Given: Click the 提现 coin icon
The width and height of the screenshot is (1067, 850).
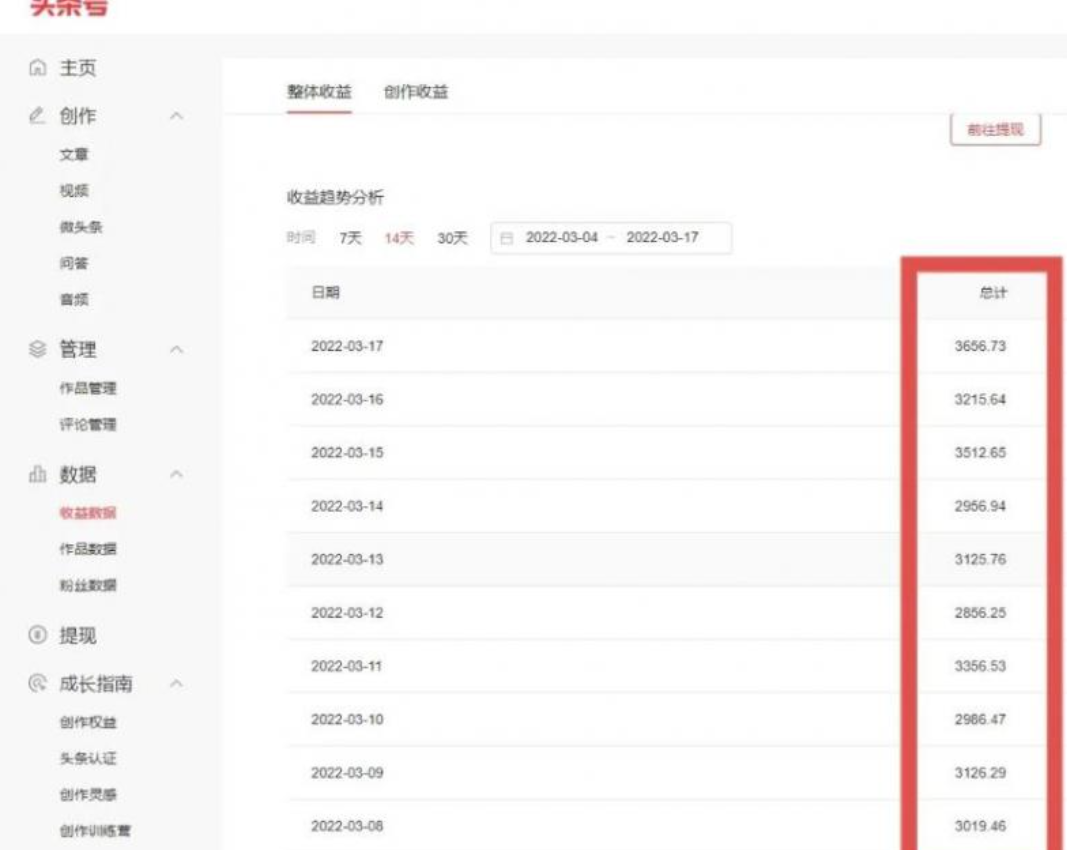Looking at the screenshot, I should tap(37, 635).
